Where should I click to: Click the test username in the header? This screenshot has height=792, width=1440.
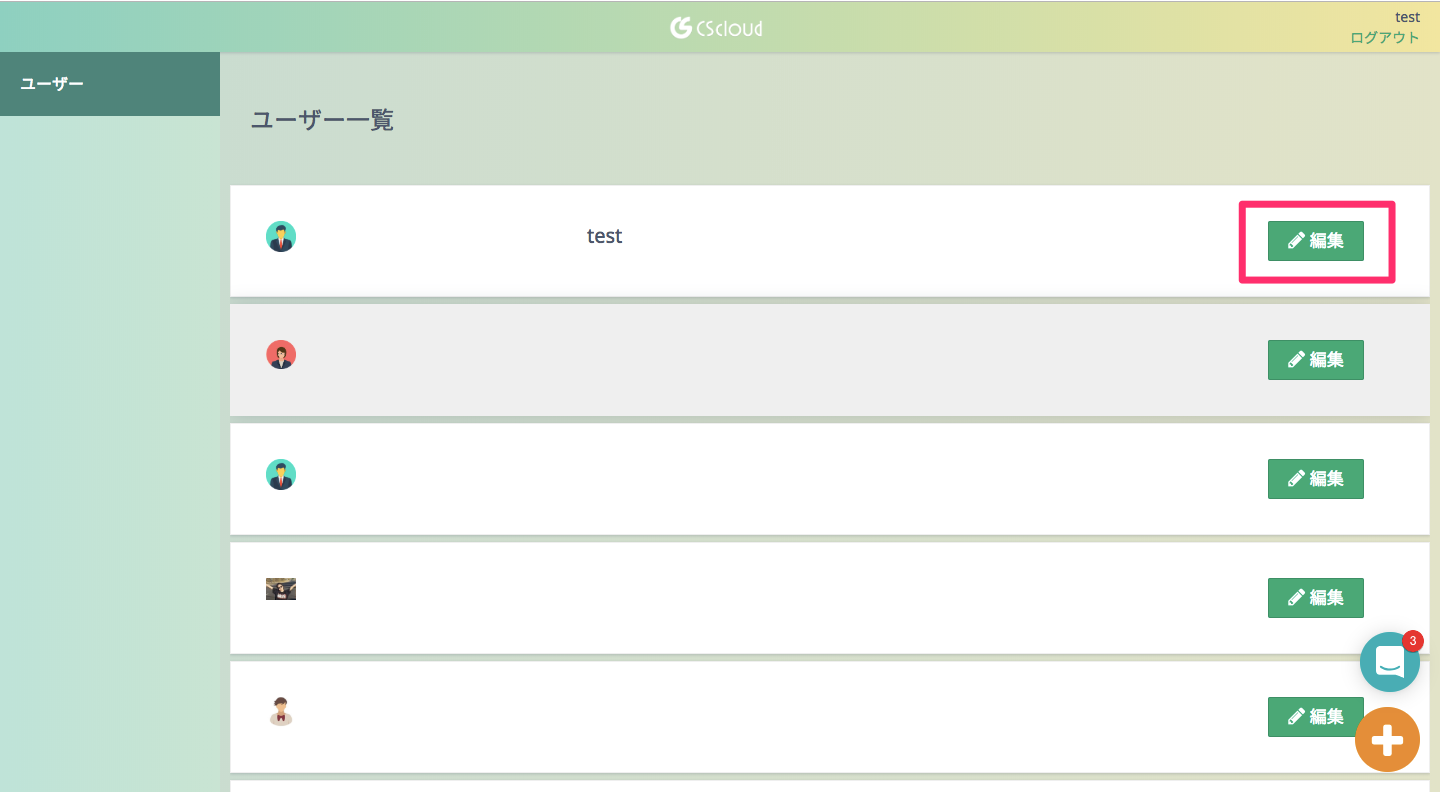pyautogui.click(x=1407, y=17)
